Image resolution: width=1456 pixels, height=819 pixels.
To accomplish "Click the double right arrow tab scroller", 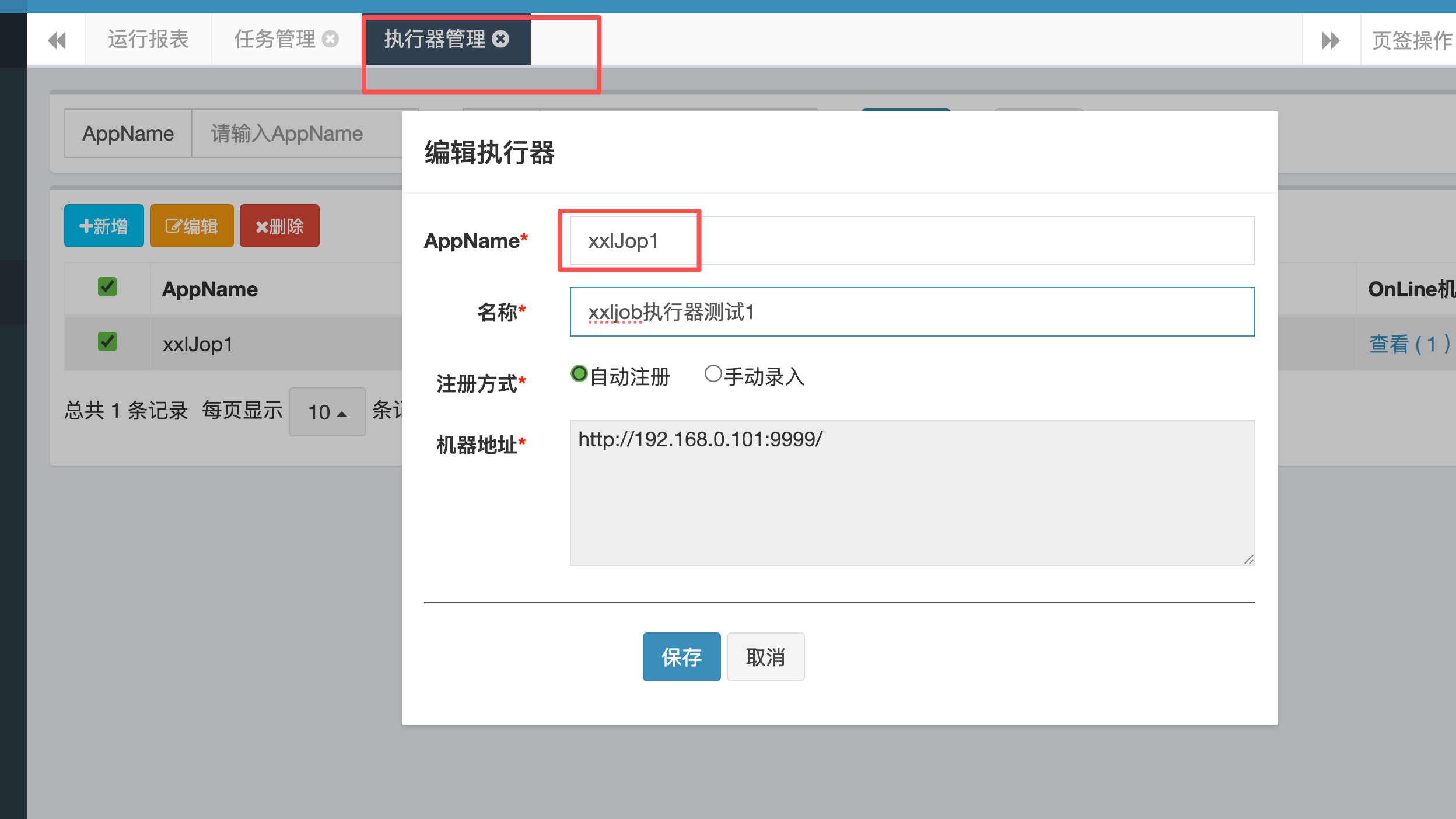I will 1331,40.
